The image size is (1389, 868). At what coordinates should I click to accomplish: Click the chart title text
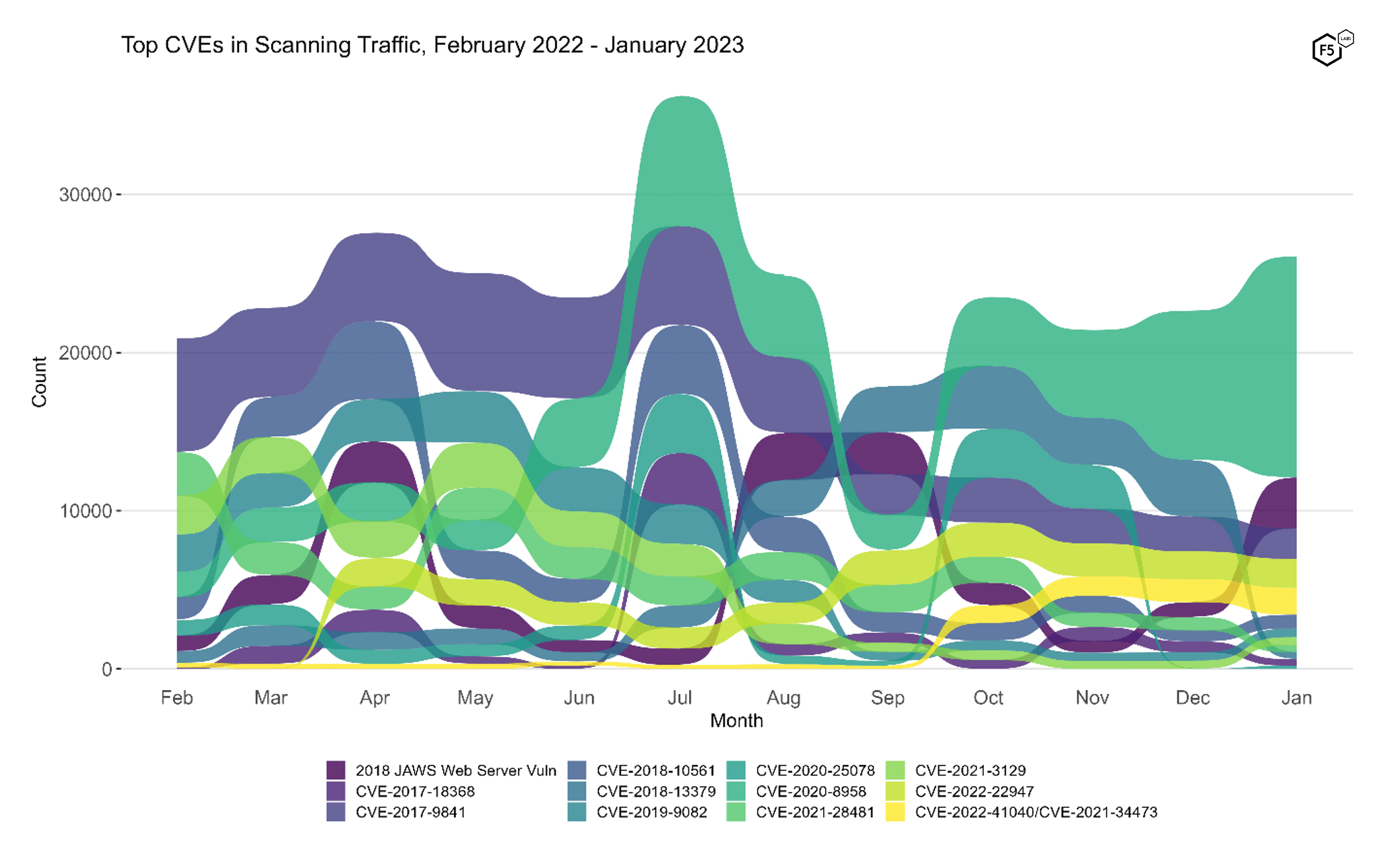tap(432, 45)
